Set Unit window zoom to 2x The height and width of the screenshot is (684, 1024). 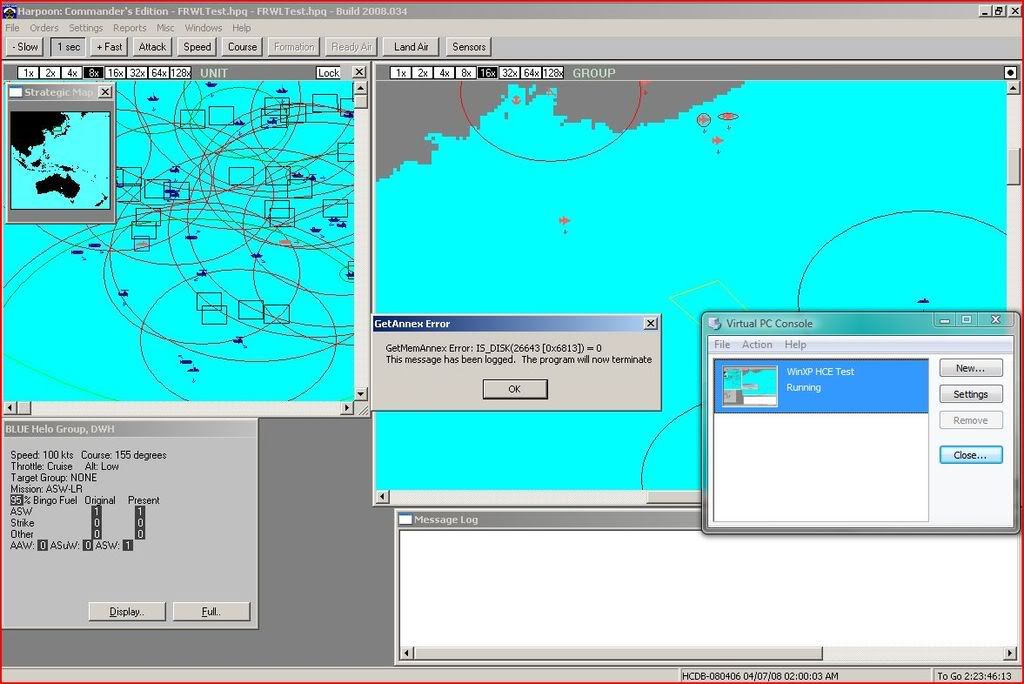tap(50, 73)
